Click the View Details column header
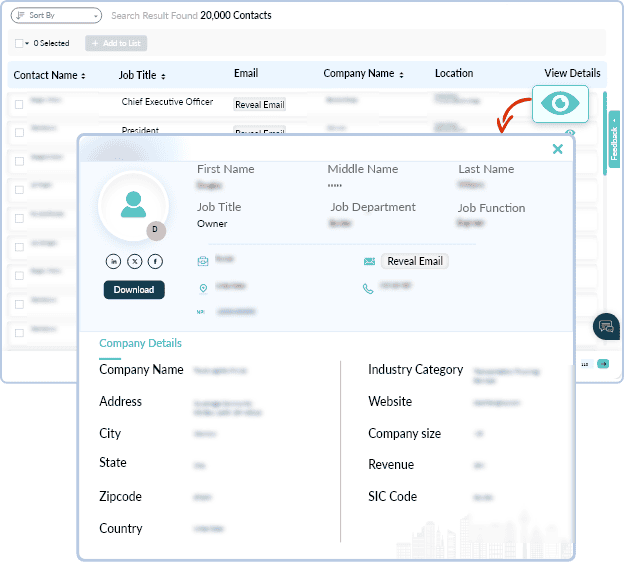This screenshot has width=624, height=562. coord(572,73)
